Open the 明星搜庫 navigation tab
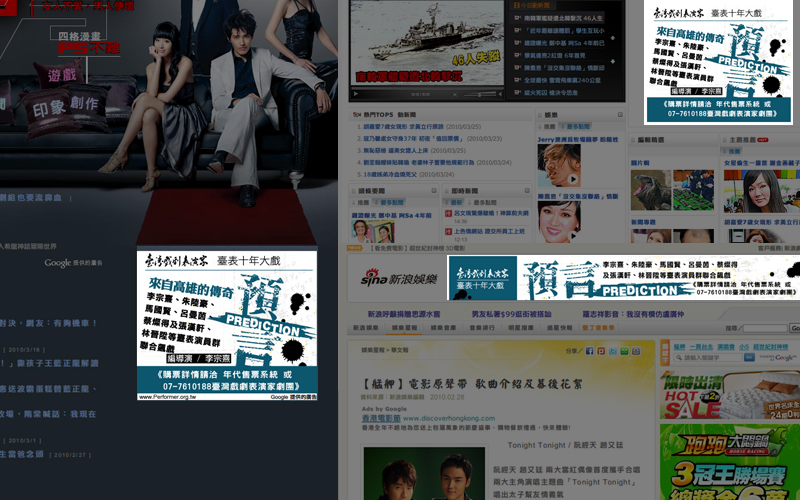The height and width of the screenshot is (500, 800). [521, 327]
